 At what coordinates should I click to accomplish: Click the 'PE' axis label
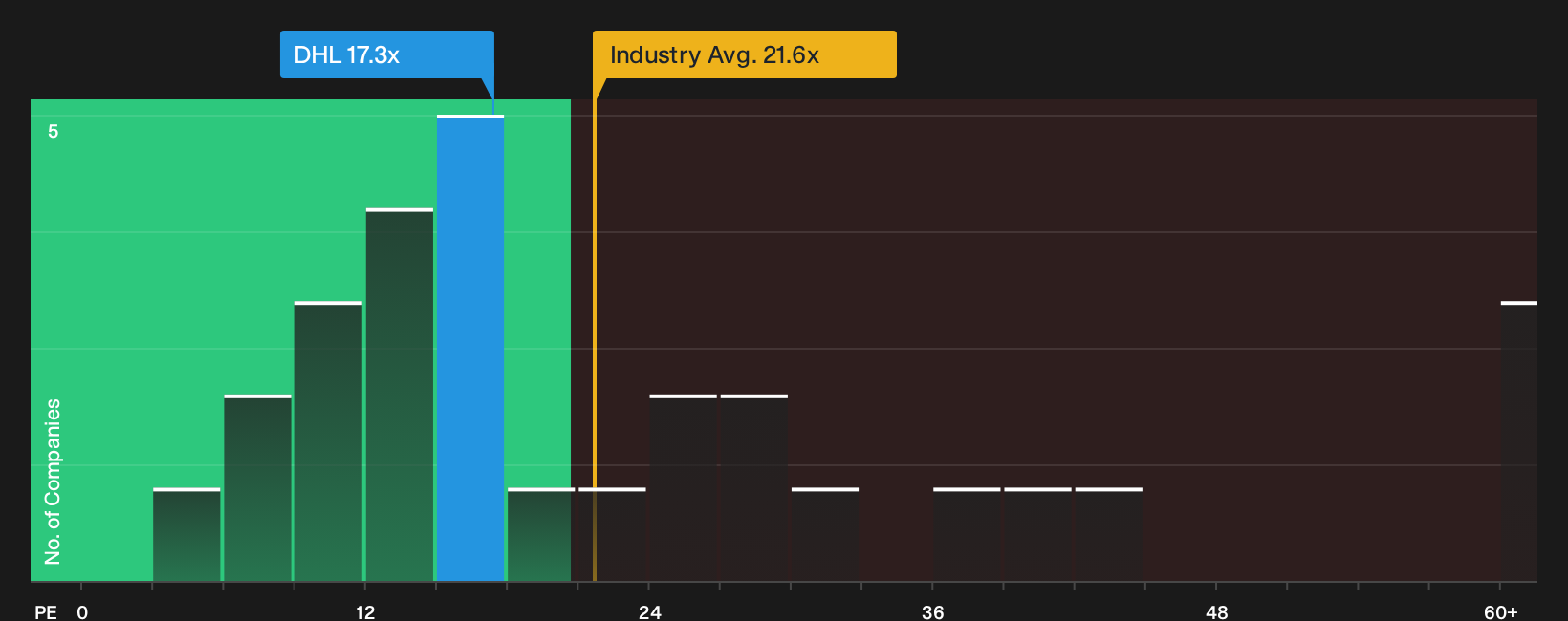pos(46,611)
